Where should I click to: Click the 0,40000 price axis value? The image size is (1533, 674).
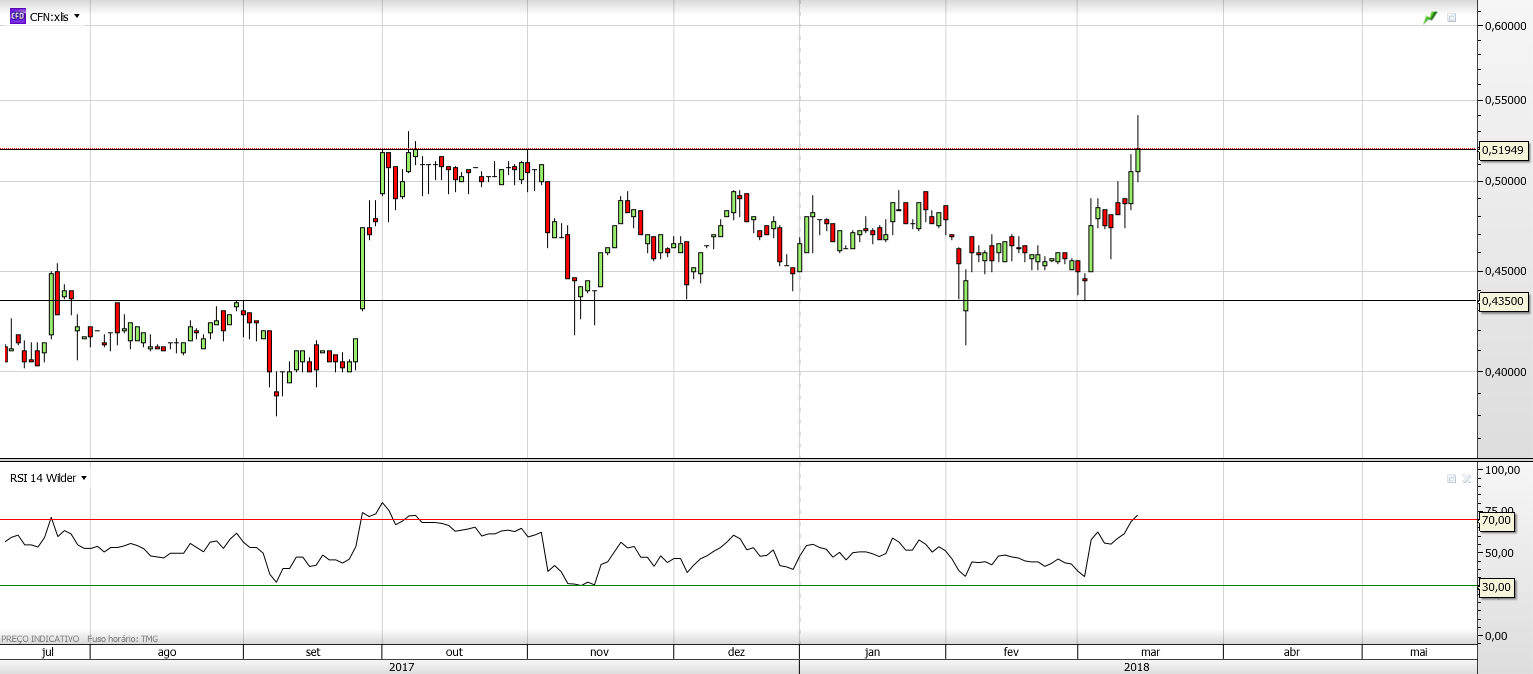1505,372
